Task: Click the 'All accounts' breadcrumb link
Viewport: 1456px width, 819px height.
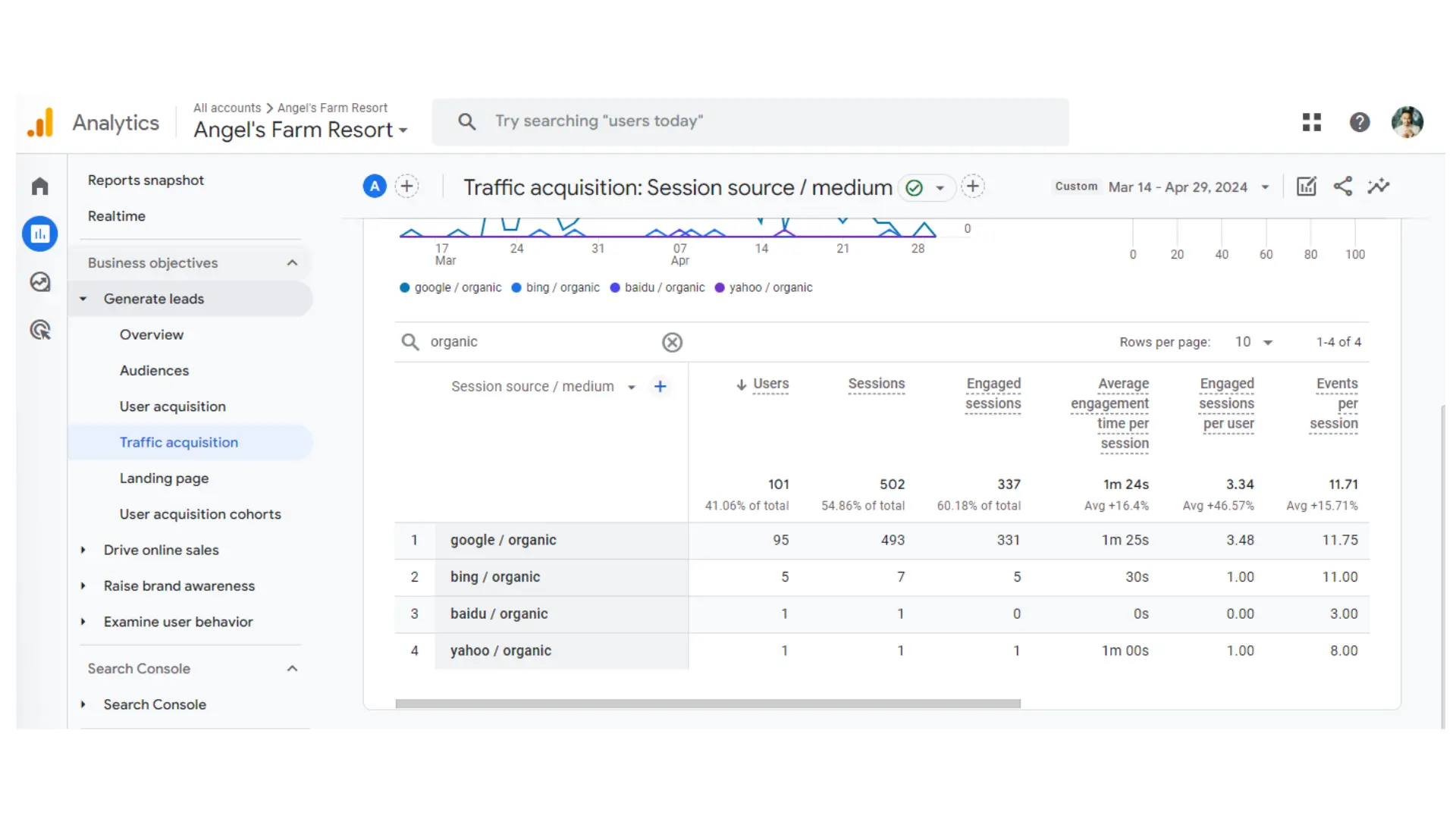Action: pyautogui.click(x=227, y=108)
